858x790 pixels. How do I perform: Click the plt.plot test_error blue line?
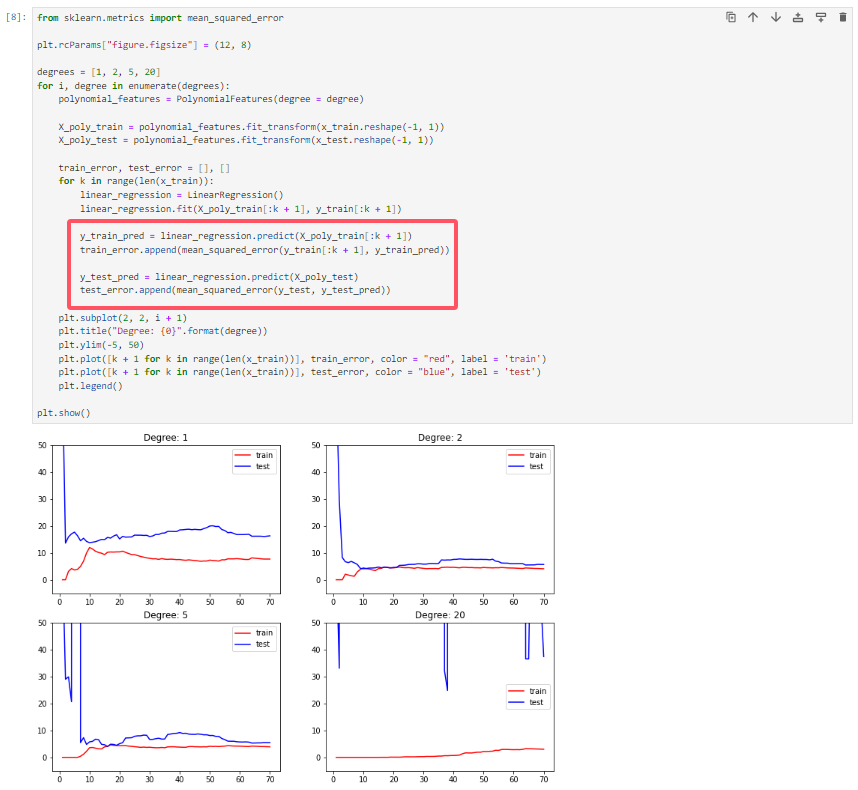[299, 372]
